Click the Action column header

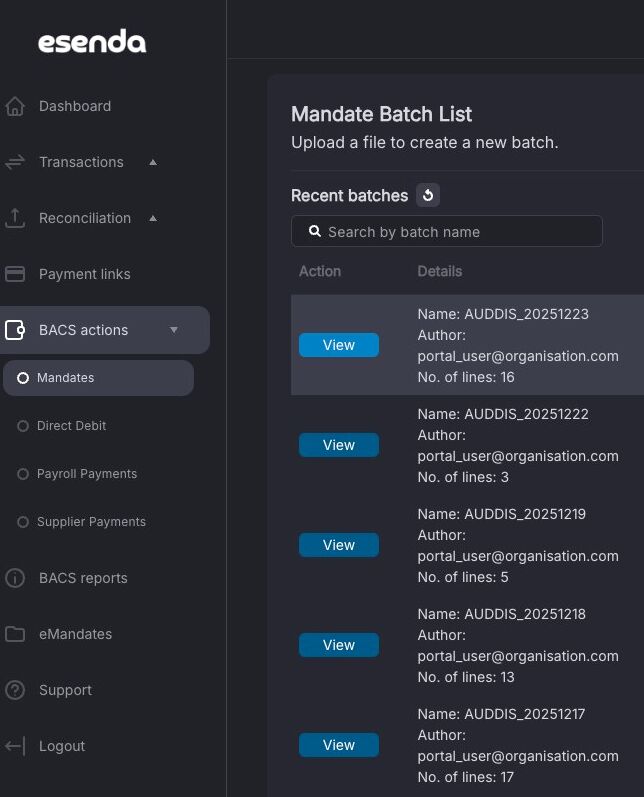point(320,271)
